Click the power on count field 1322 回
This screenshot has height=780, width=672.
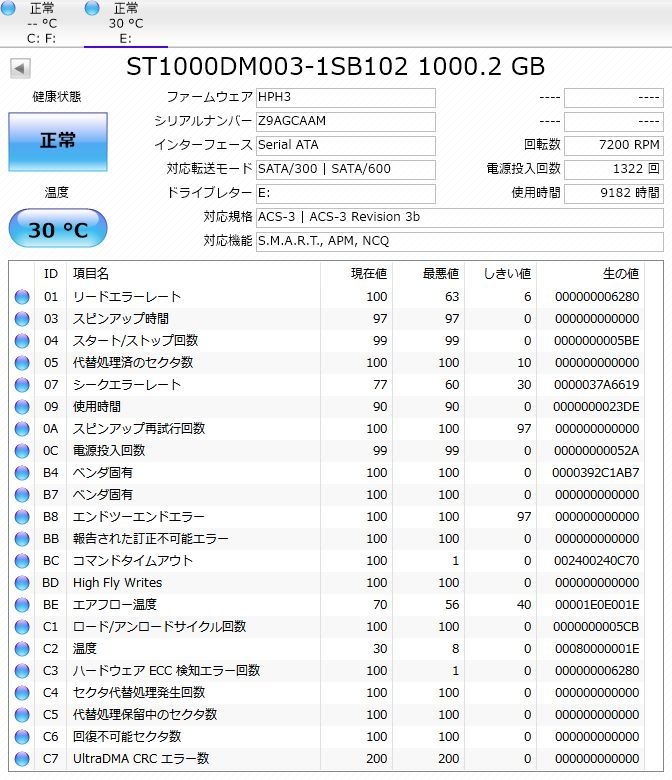pyautogui.click(x=614, y=169)
